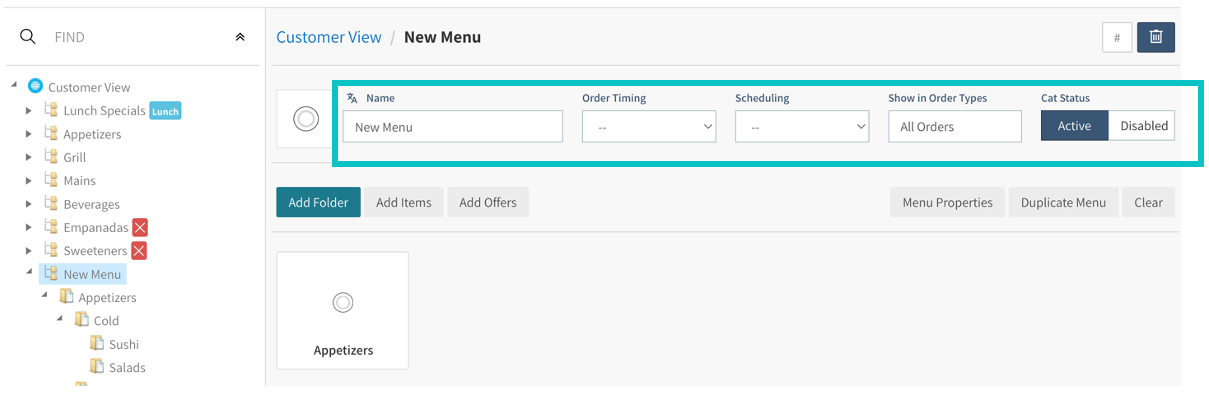Expand the Sweeteners tree node
This screenshot has width=1209, height=393.
(x=29, y=250)
